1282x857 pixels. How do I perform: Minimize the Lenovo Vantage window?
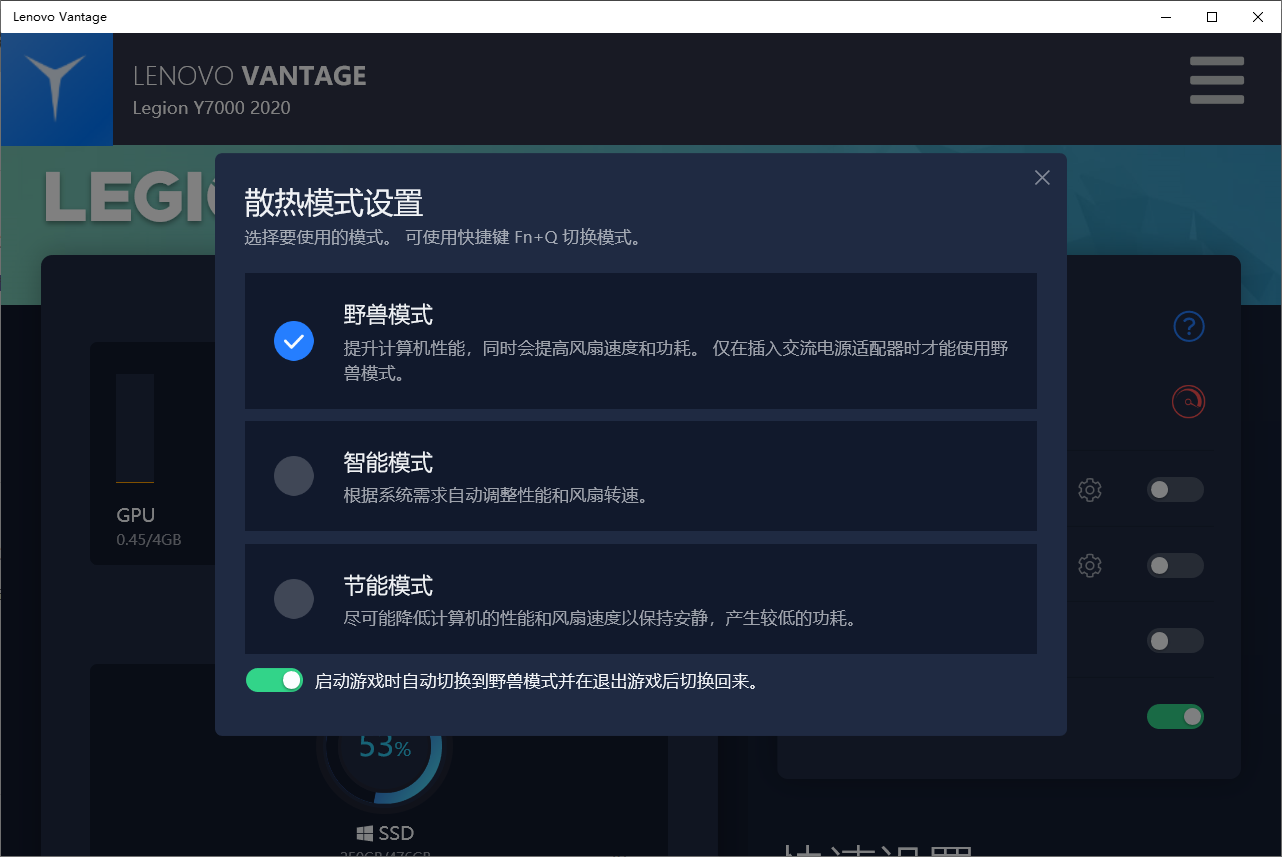pos(1166,17)
